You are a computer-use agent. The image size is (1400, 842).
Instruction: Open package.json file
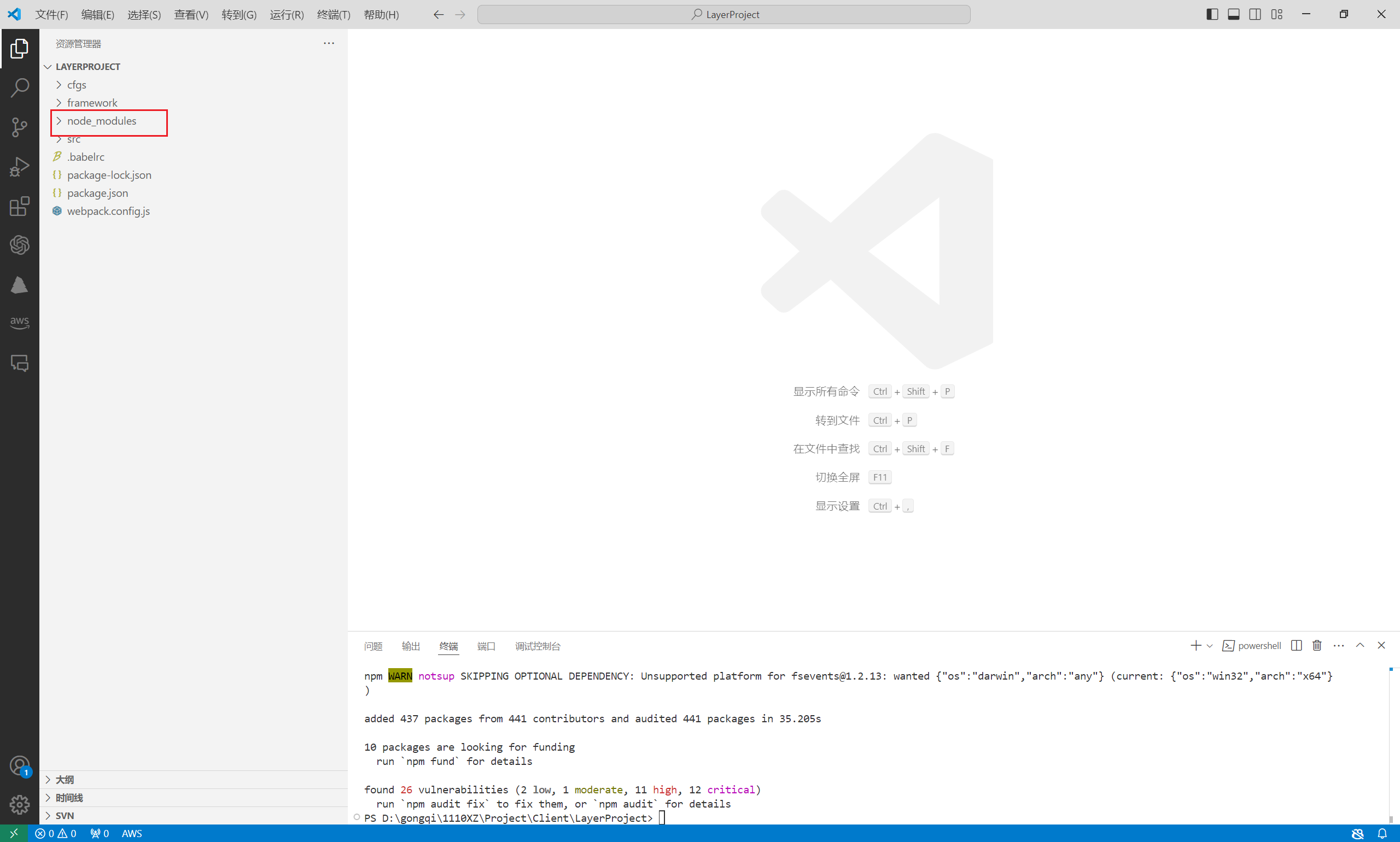[195, 193]
